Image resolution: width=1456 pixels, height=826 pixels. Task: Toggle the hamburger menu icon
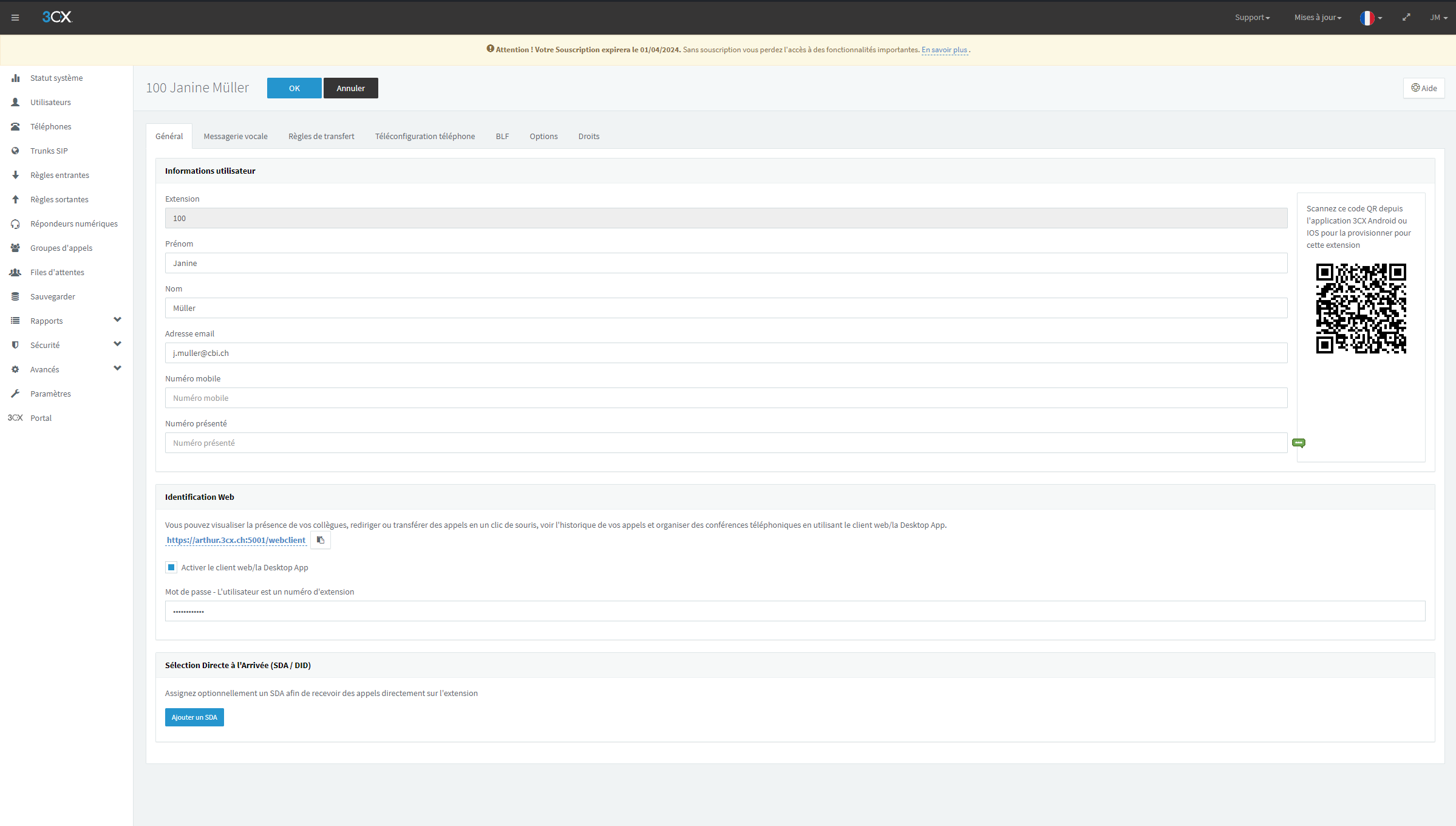[x=15, y=18]
